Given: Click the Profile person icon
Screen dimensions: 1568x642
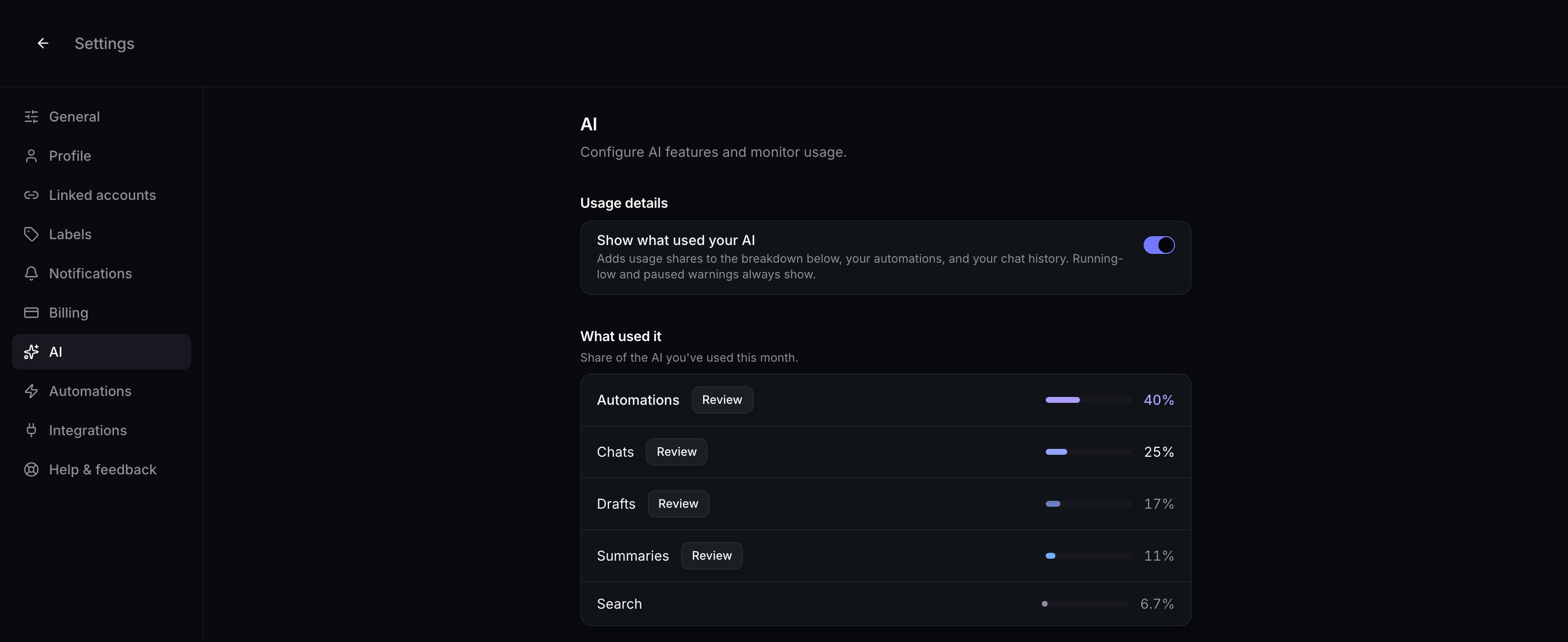Looking at the screenshot, I should tap(31, 156).
